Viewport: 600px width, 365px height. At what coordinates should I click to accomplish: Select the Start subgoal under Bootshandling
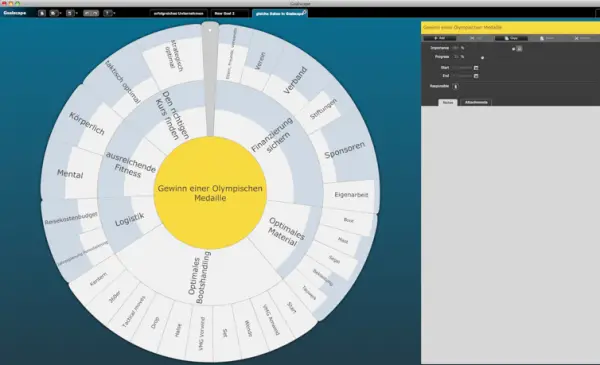[x=292, y=307]
